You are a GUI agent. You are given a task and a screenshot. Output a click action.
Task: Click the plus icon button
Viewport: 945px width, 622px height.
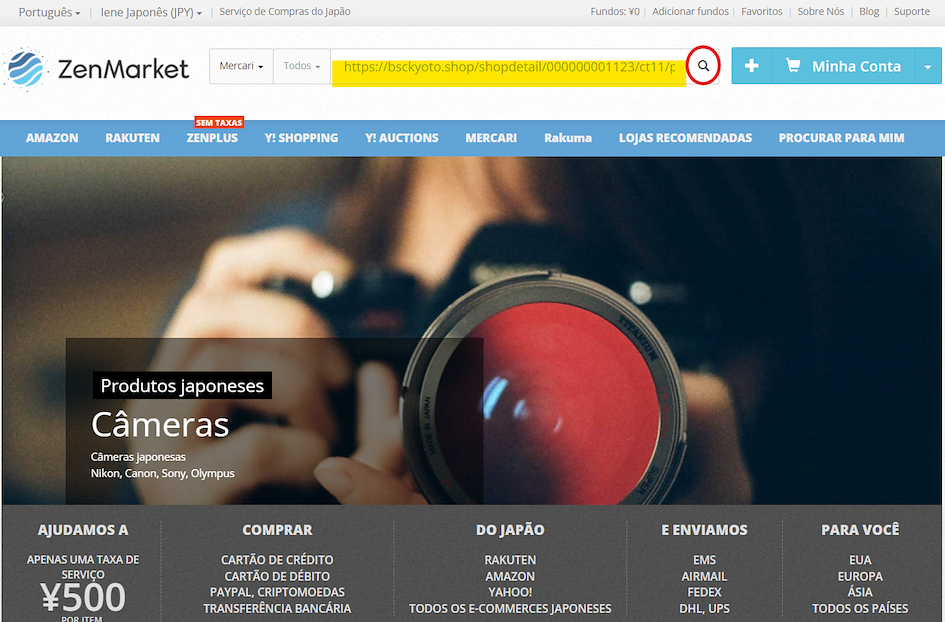click(x=752, y=66)
